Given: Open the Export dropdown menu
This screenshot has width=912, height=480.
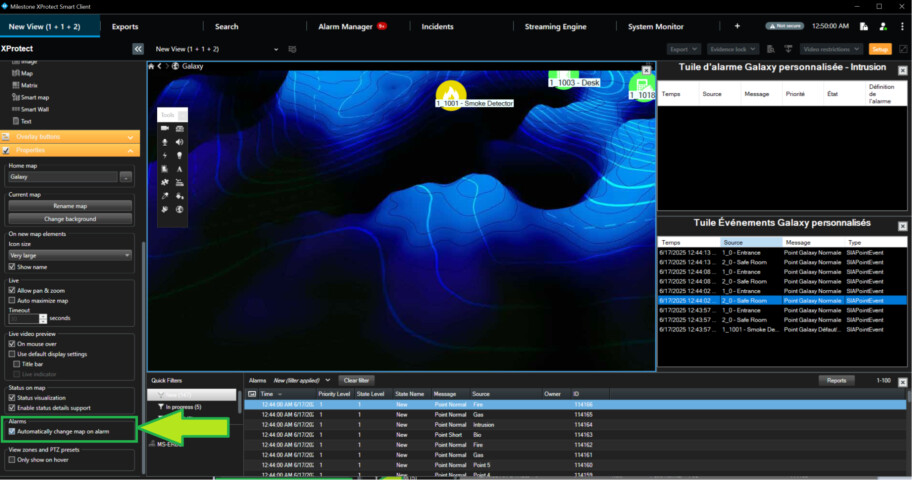Looking at the screenshot, I should click(x=684, y=48).
